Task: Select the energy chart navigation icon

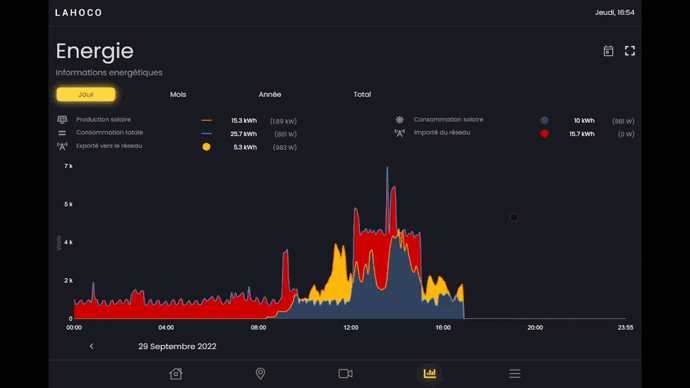Action: pos(430,373)
